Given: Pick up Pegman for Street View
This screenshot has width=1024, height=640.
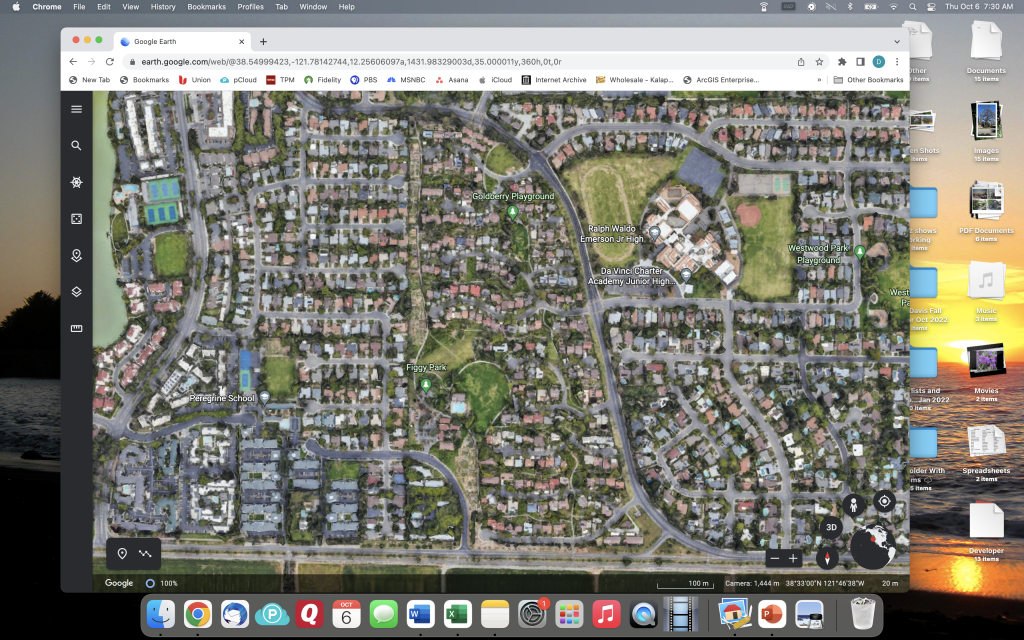Looking at the screenshot, I should (853, 505).
